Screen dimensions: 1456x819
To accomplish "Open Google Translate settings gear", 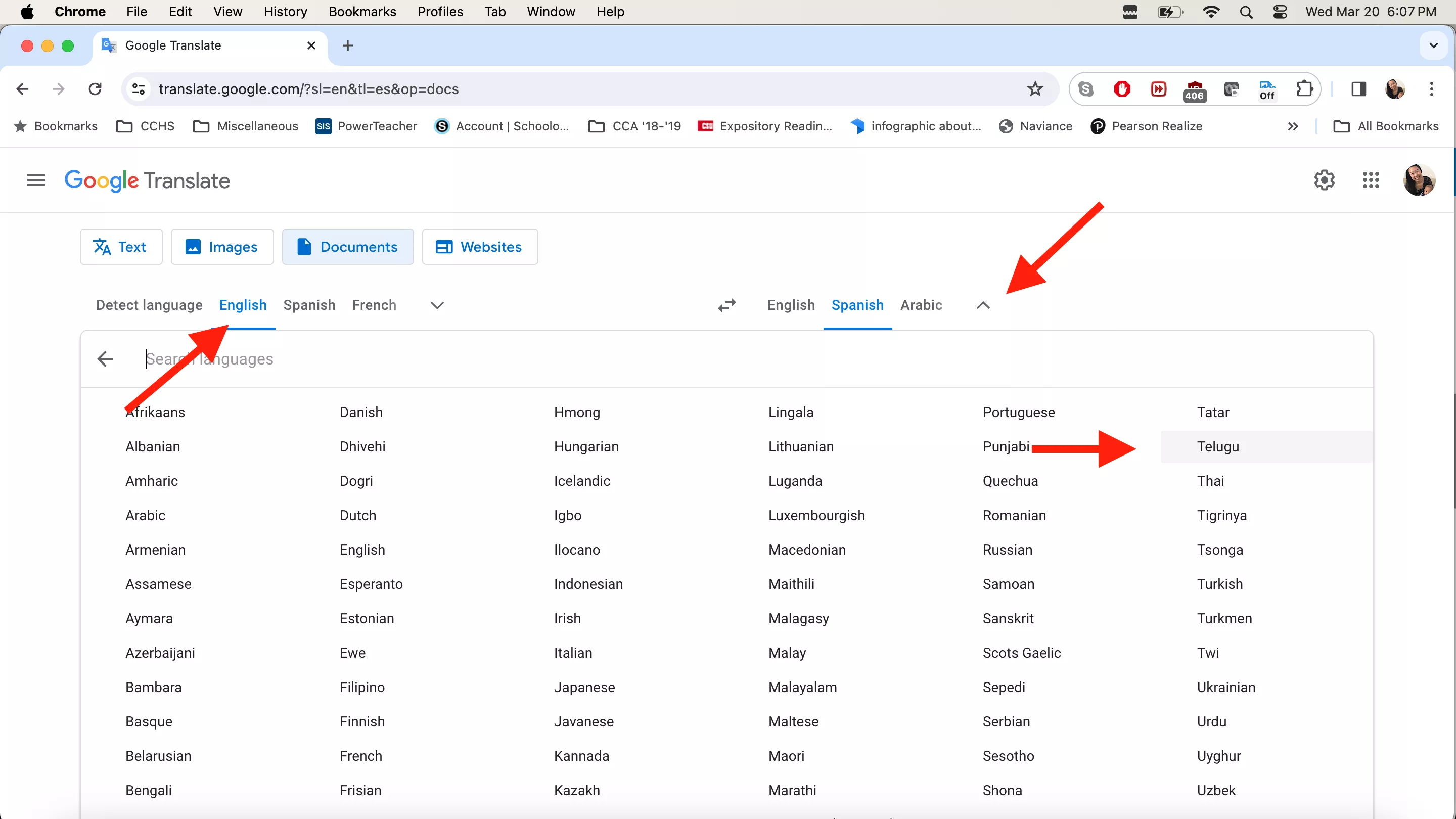I will (x=1325, y=180).
